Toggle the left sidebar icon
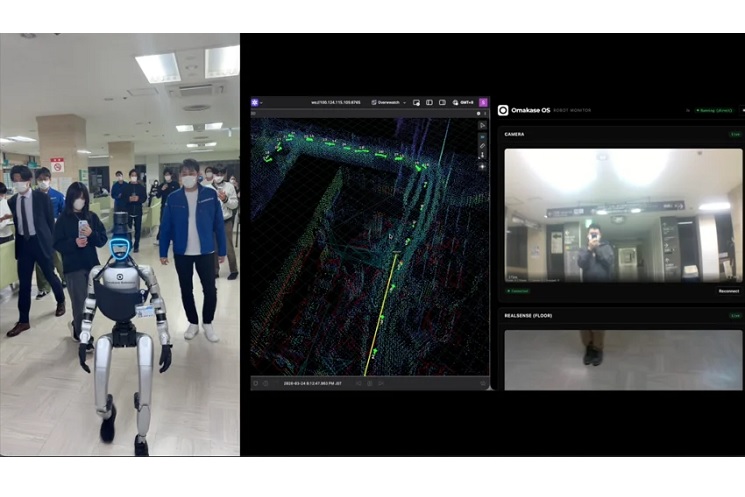Screen dimensions: 745x497 [429, 102]
